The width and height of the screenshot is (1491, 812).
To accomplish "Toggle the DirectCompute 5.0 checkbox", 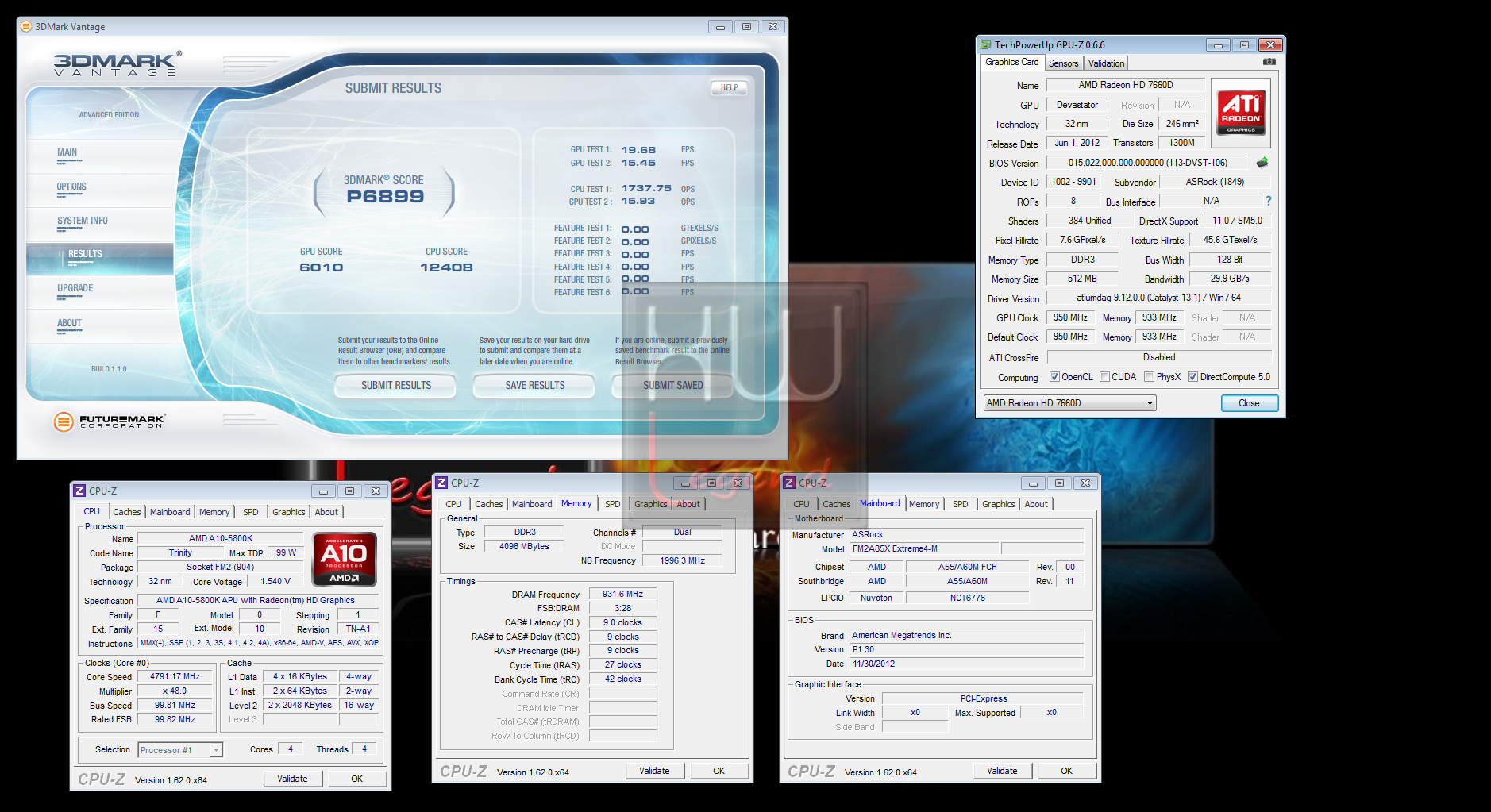I will pyautogui.click(x=1192, y=377).
